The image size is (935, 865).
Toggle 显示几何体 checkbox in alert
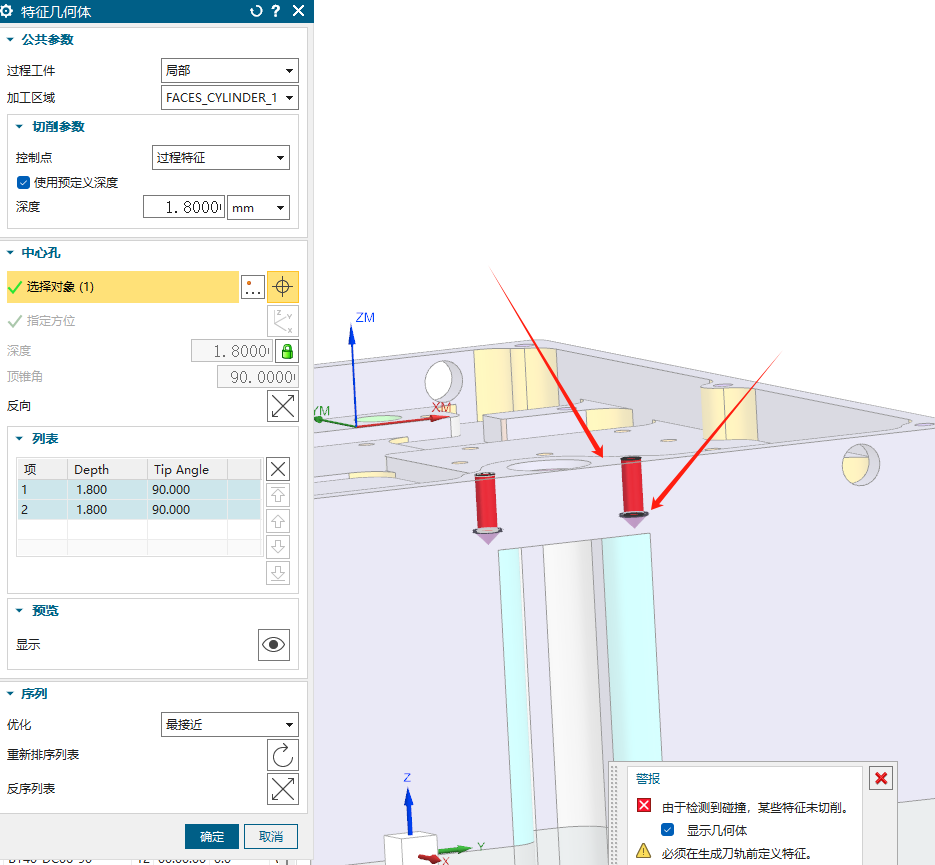(668, 830)
